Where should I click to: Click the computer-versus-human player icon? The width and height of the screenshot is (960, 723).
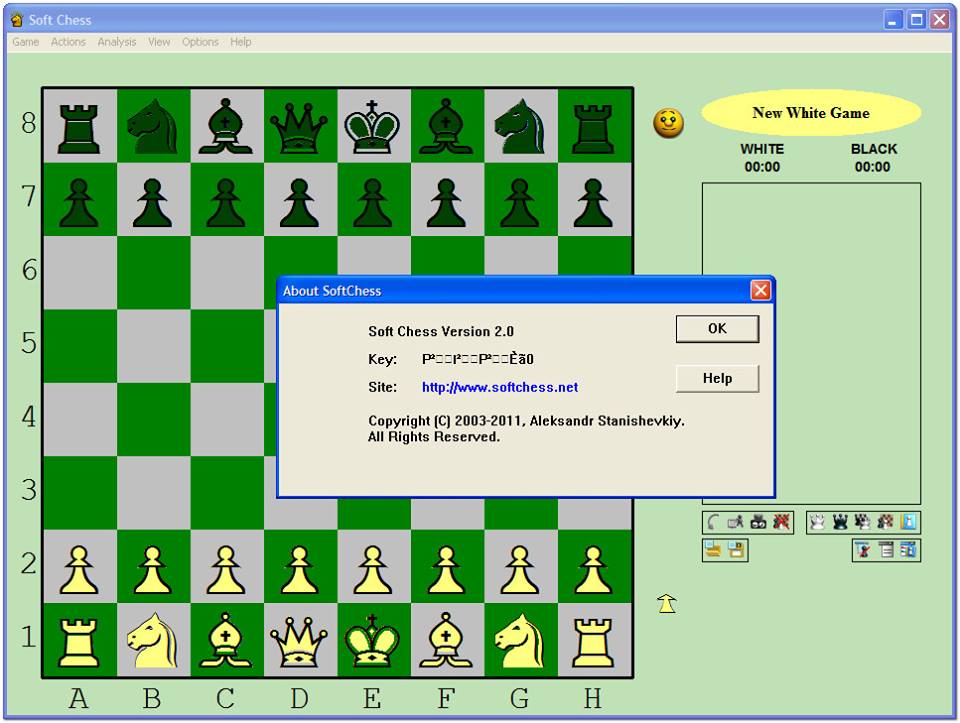735,522
